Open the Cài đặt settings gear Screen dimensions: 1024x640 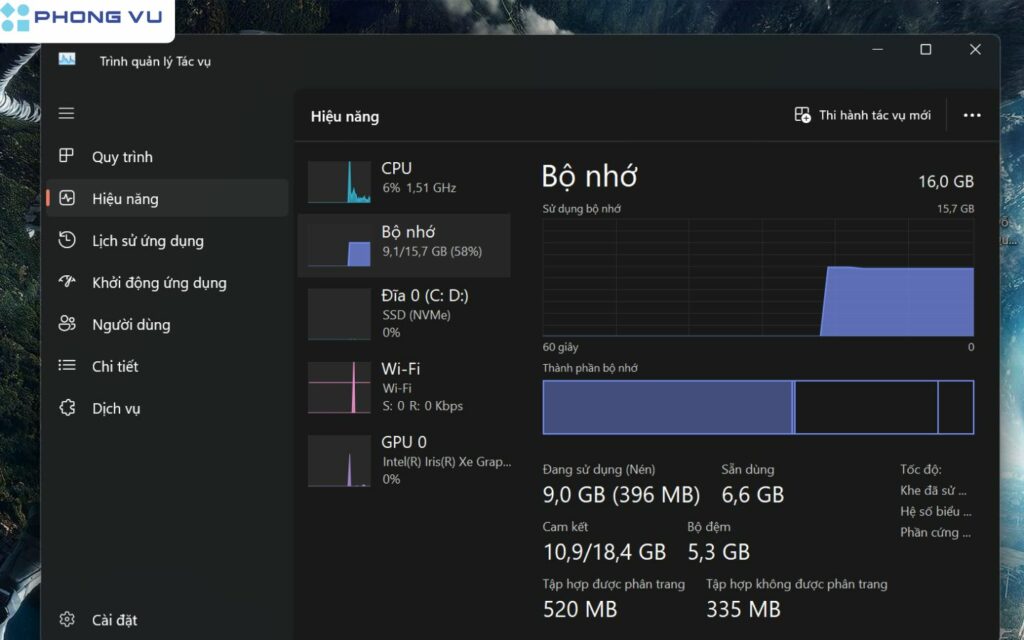pos(67,619)
